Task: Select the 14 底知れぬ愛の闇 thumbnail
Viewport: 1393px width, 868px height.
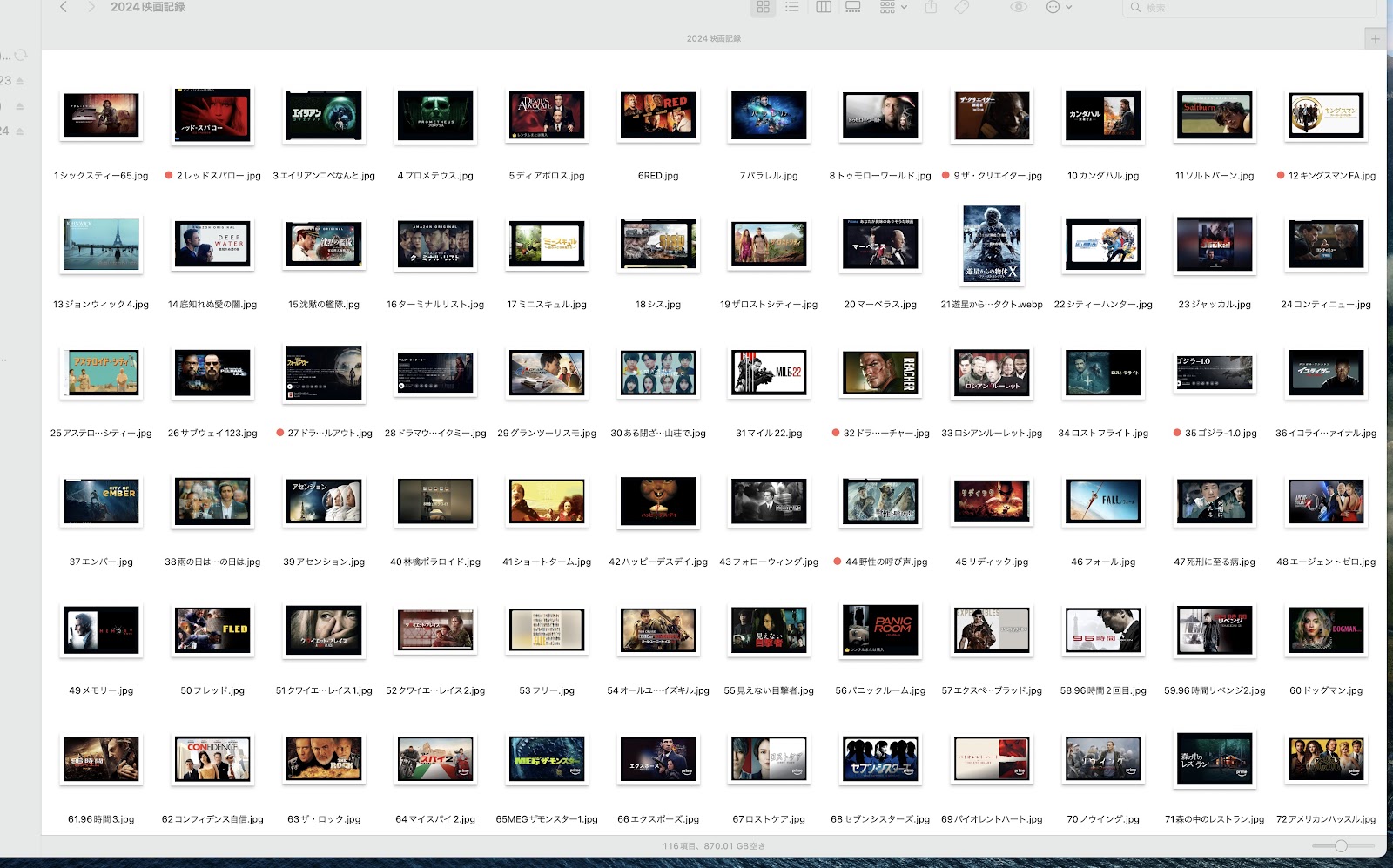Action: (x=212, y=245)
